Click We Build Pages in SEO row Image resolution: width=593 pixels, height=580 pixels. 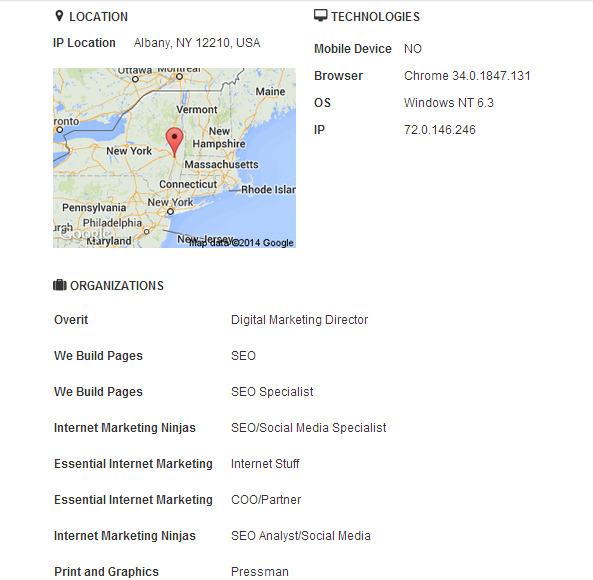click(x=98, y=356)
